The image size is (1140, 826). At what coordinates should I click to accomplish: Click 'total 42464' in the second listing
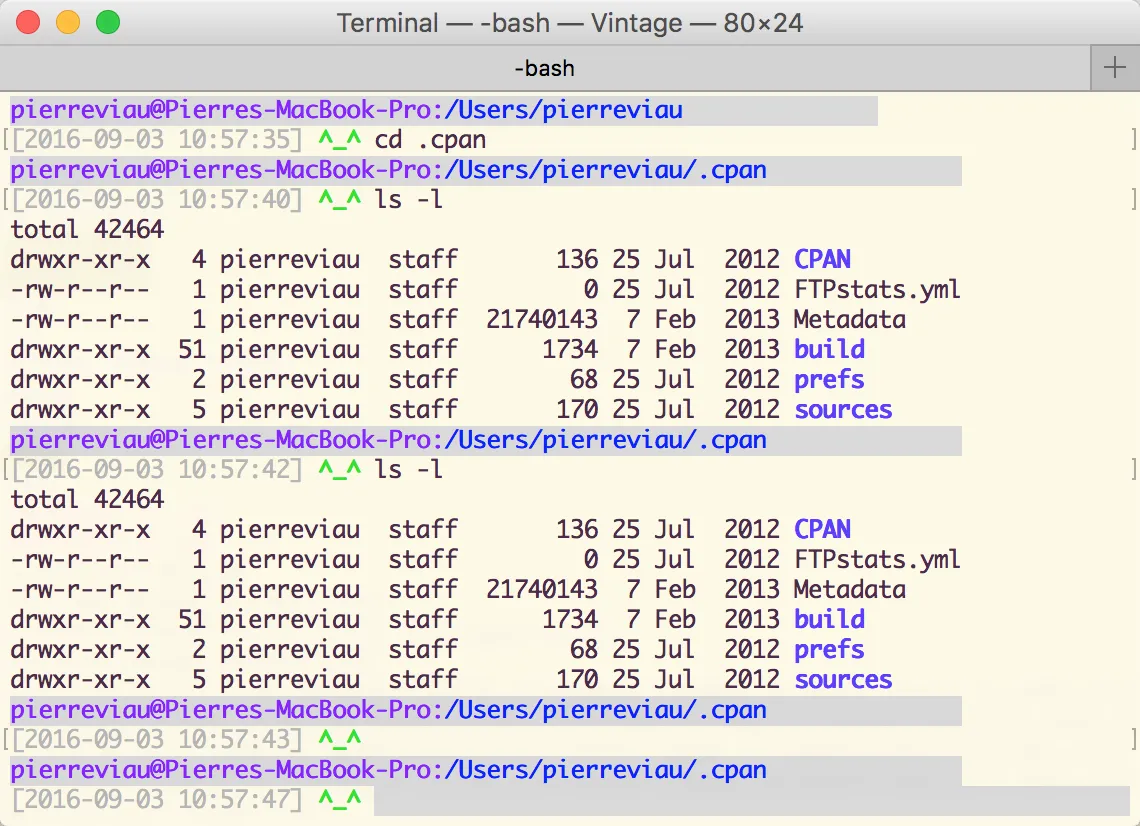(x=87, y=500)
